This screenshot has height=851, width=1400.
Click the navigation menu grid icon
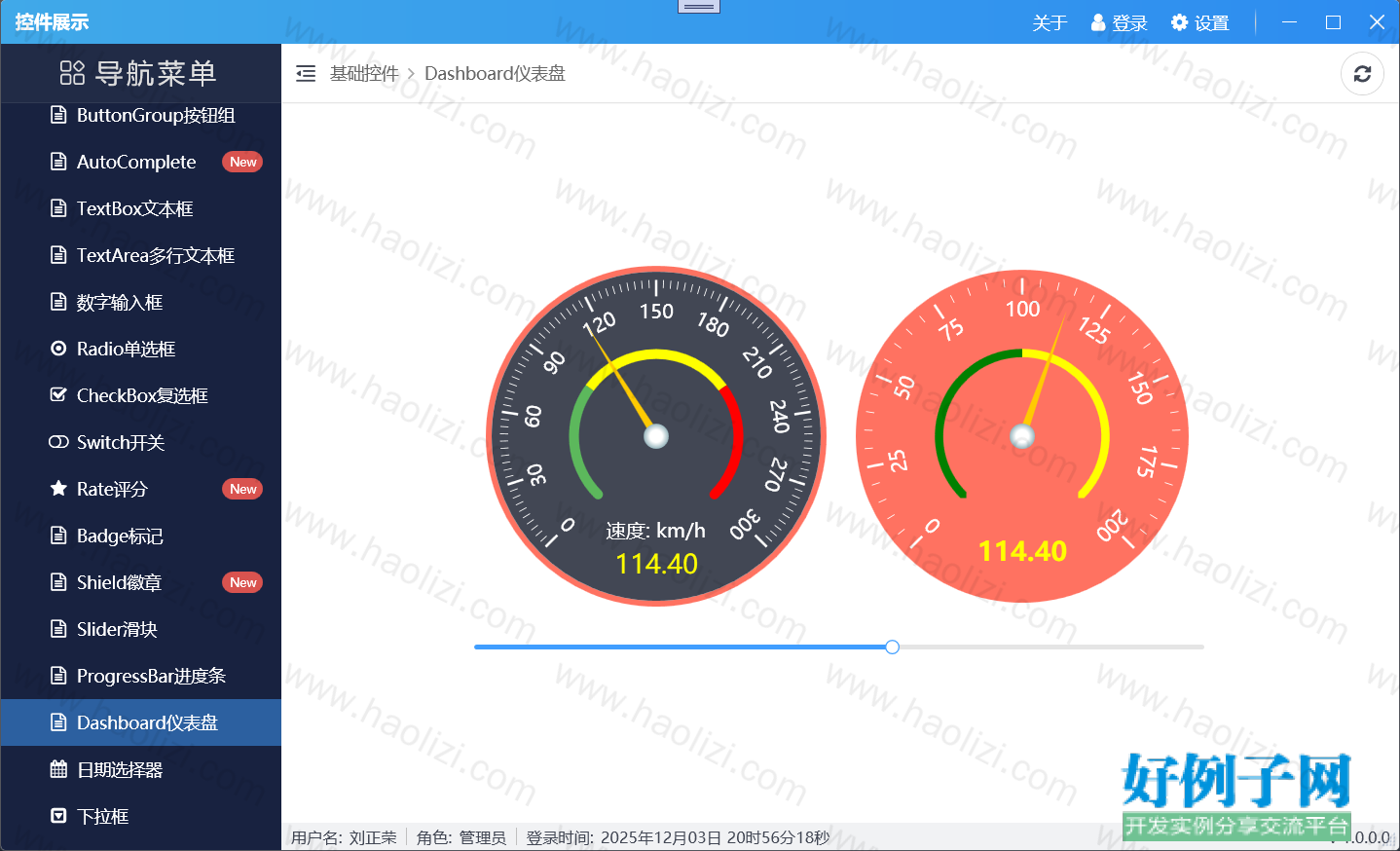72,73
